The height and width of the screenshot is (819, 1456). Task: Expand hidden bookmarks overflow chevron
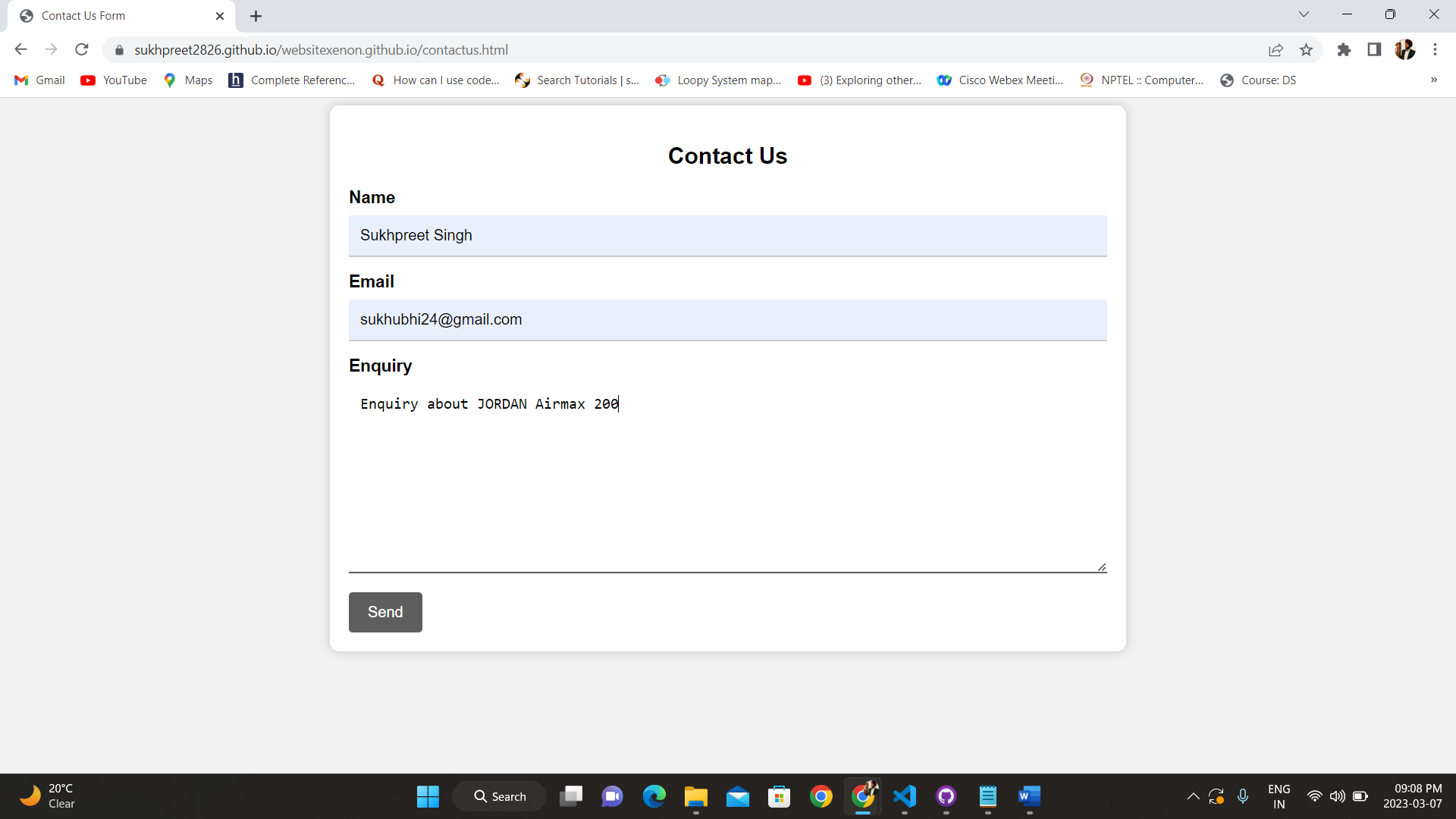pyautogui.click(x=1433, y=80)
